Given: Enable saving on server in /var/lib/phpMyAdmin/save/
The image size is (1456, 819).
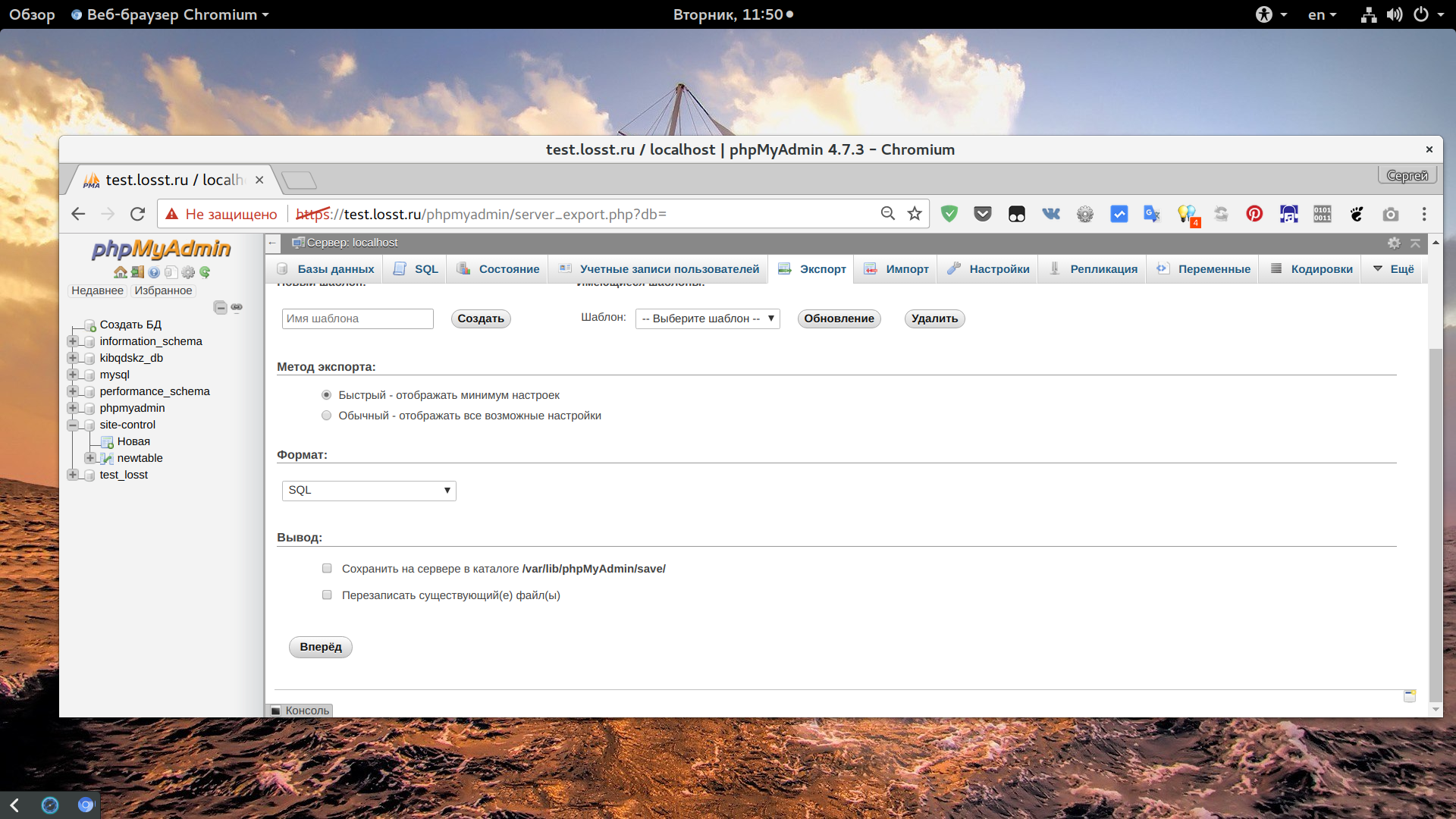Looking at the screenshot, I should click(327, 569).
